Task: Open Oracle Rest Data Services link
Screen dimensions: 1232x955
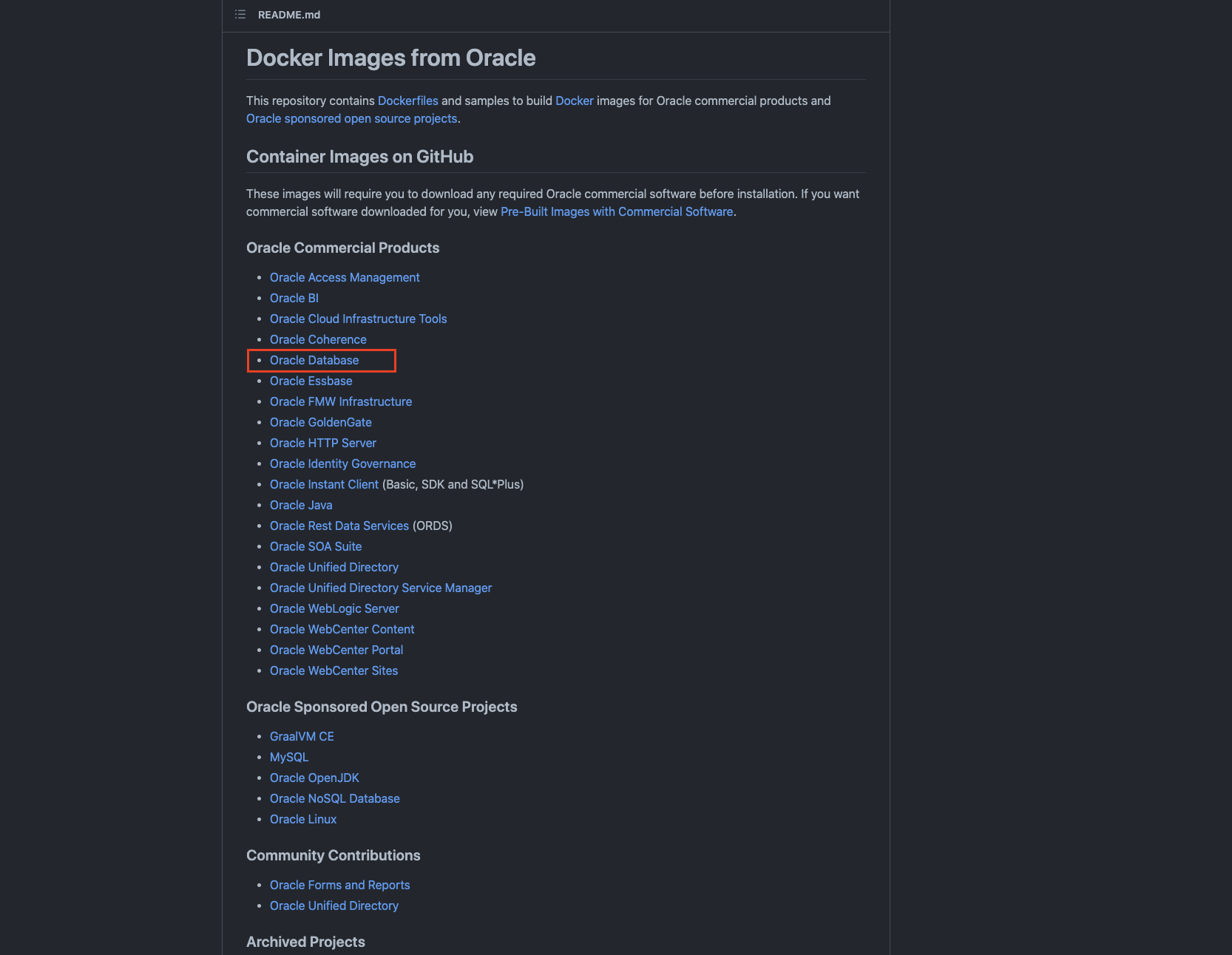Action: pos(339,526)
